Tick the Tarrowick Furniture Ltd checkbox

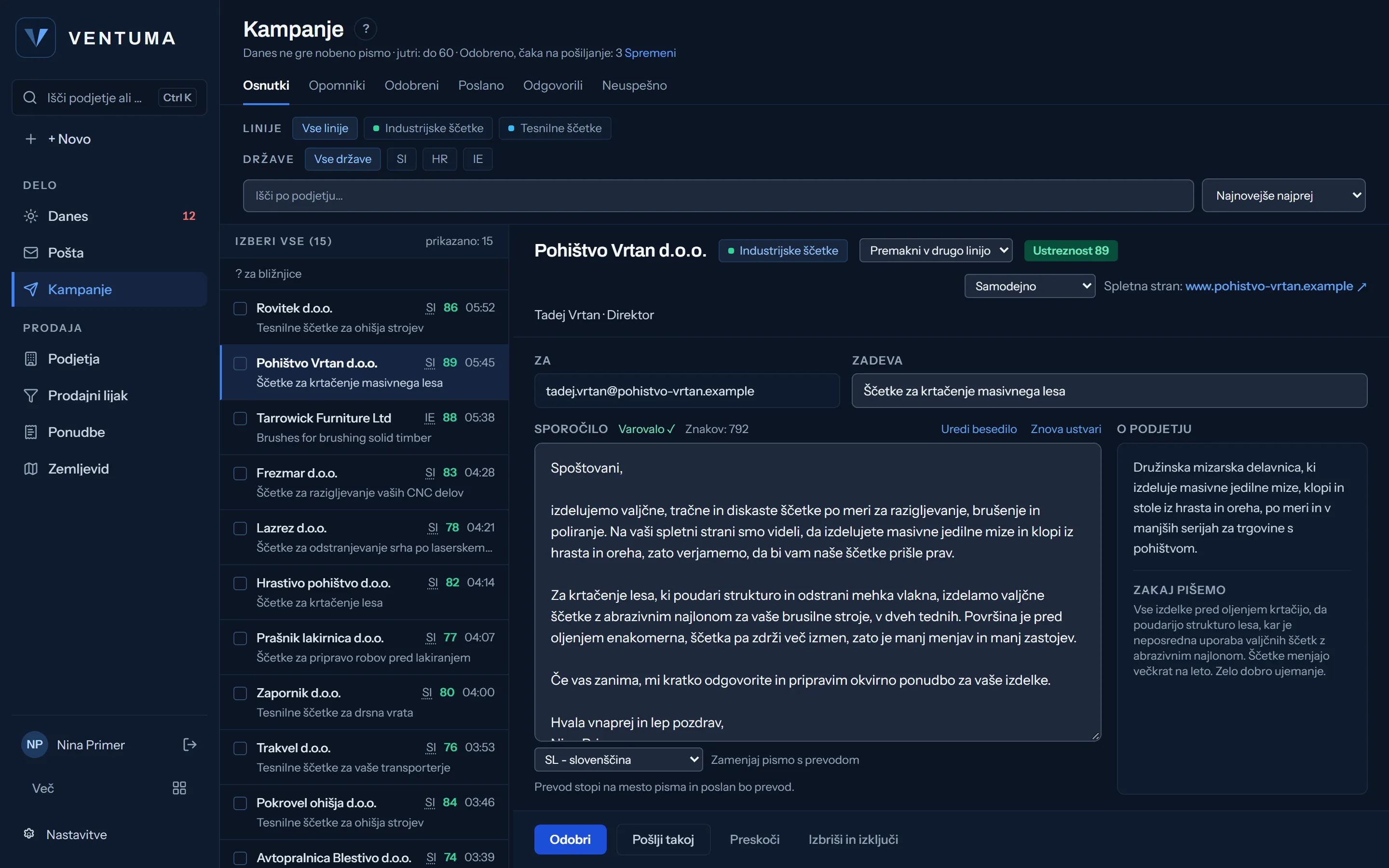[x=240, y=419]
